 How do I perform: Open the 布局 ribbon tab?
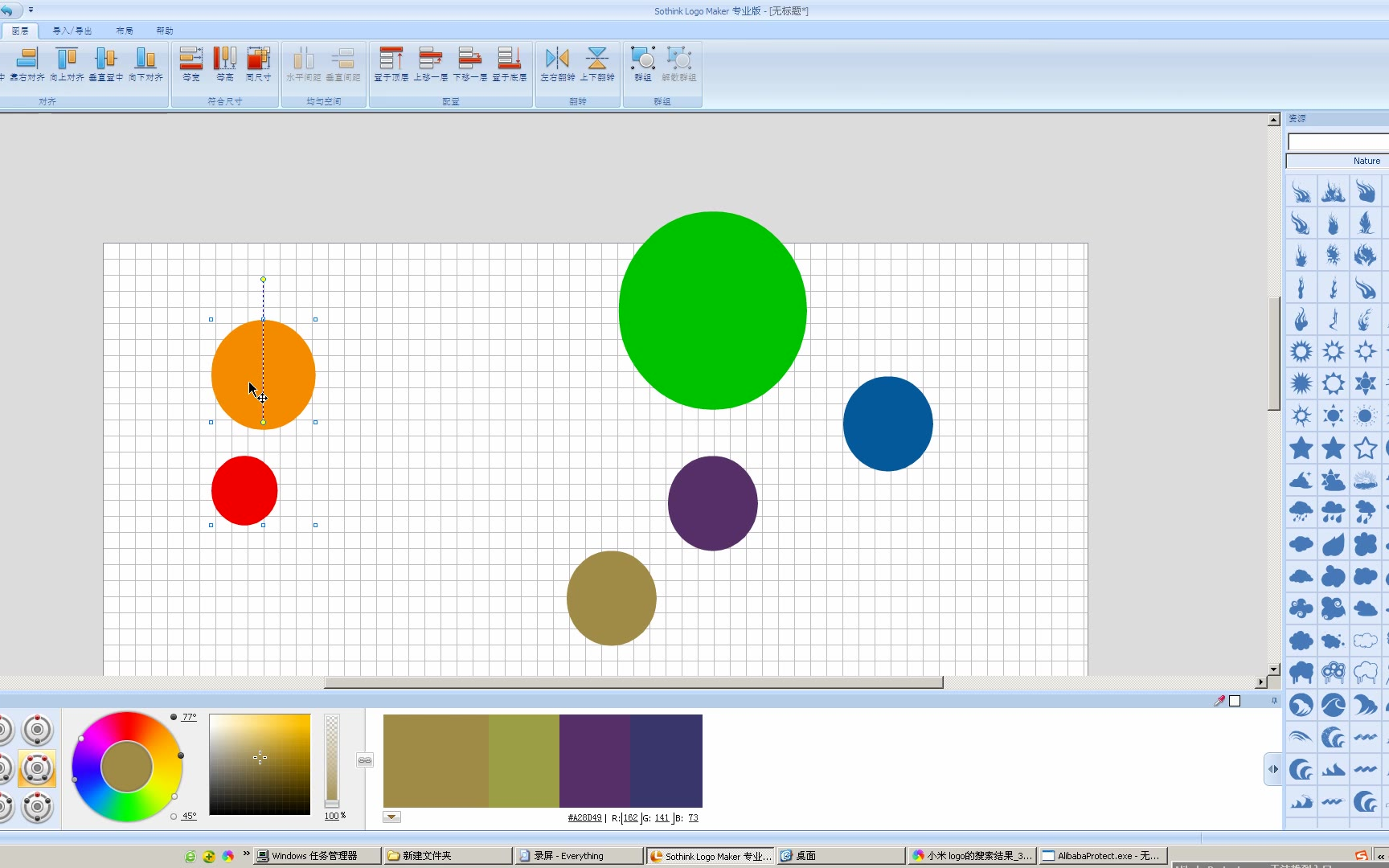pos(125,31)
